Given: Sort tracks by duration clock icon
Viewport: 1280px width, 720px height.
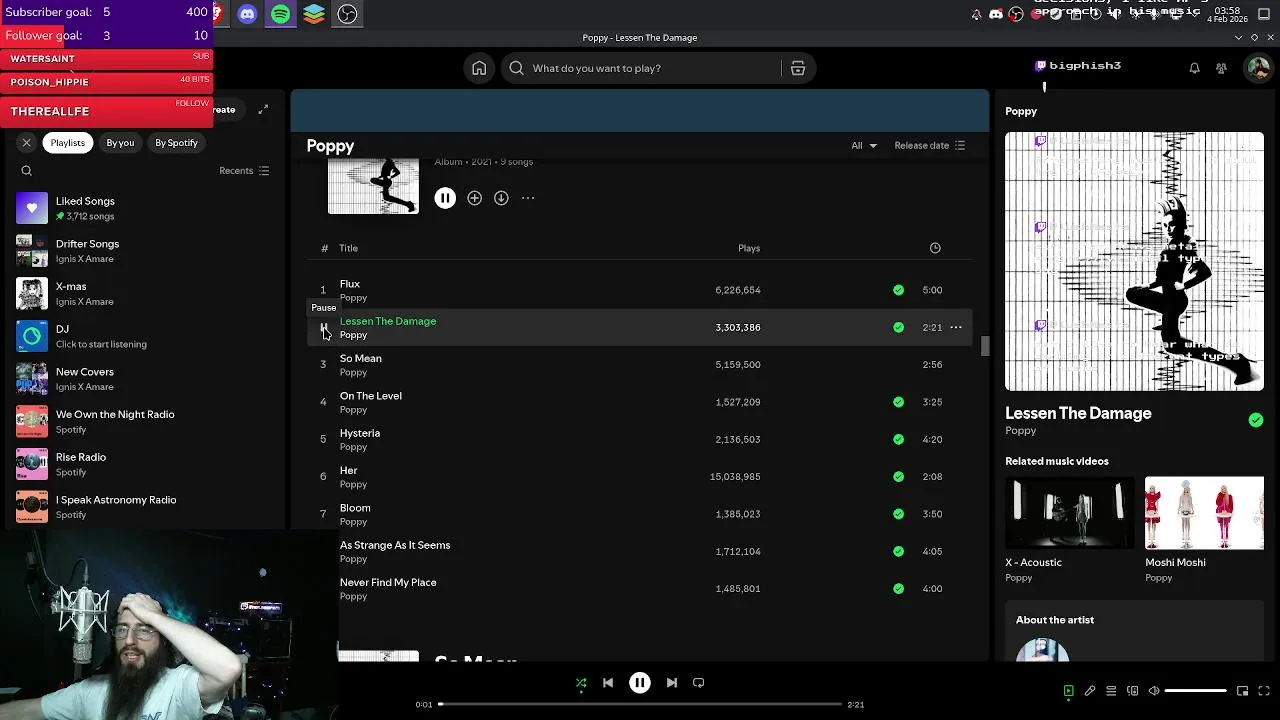Looking at the screenshot, I should tap(935, 248).
